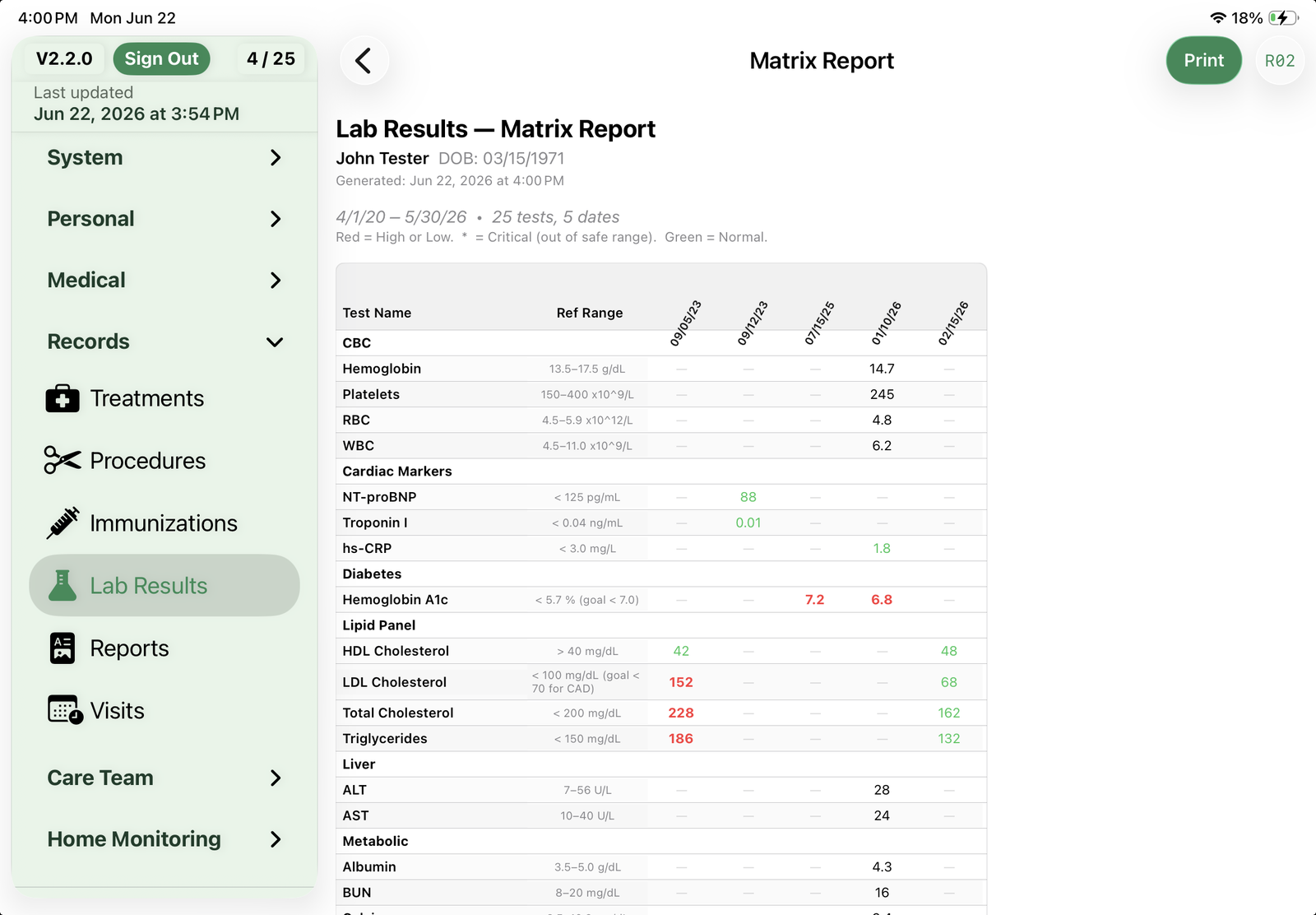Click the Triglycerides value 186

(681, 738)
